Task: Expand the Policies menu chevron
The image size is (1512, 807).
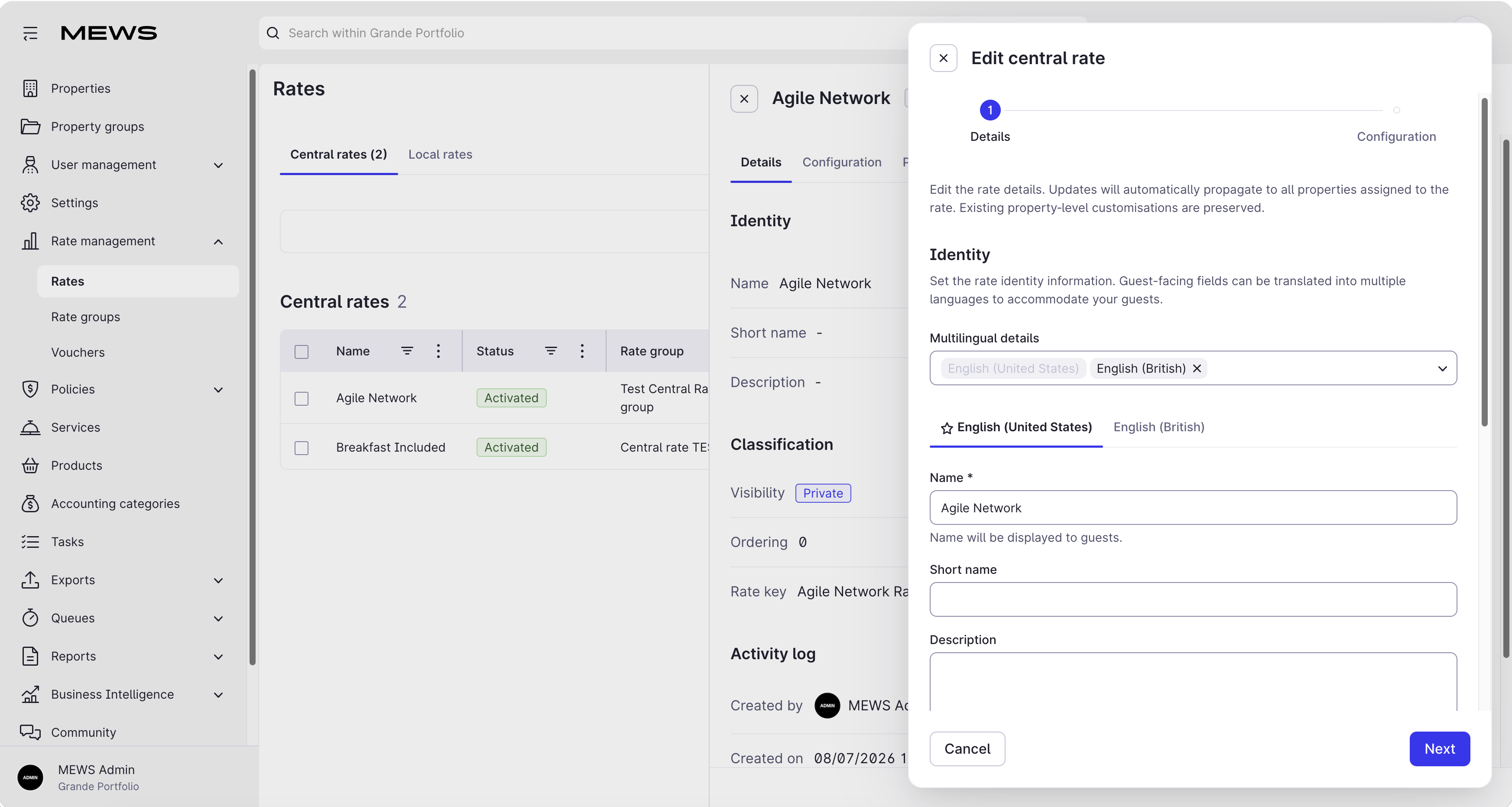Action: 218,390
